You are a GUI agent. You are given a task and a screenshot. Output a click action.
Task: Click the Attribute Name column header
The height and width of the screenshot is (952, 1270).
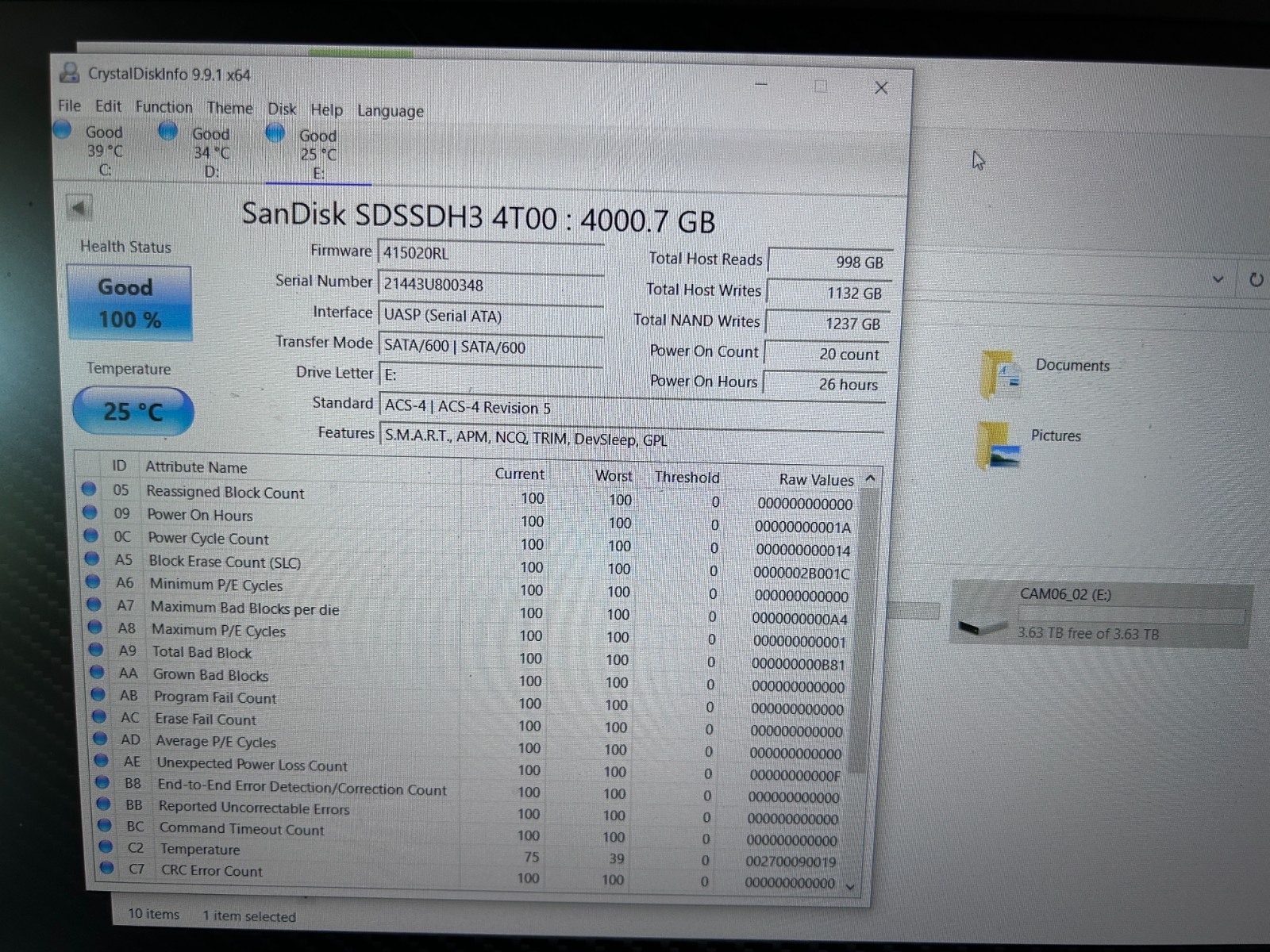(196, 467)
